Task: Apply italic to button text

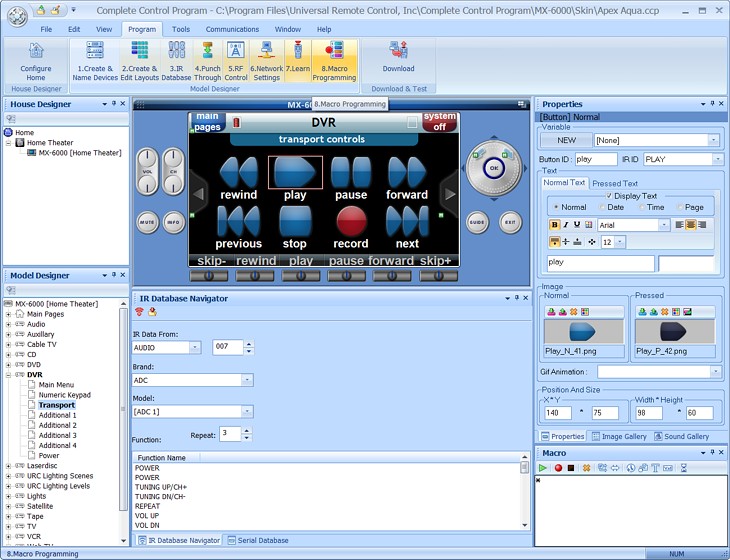Action: pyautogui.click(x=566, y=225)
